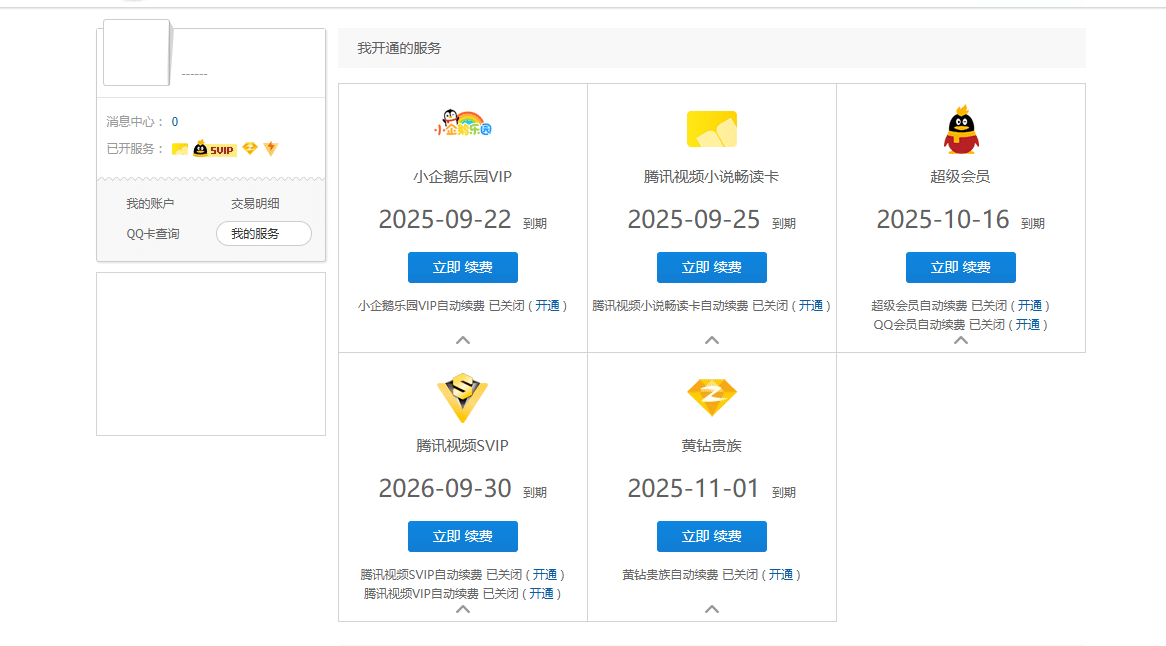This screenshot has height=646, width=1166.
Task: Click the 2026-09-30 expiry date
Action: click(x=445, y=488)
